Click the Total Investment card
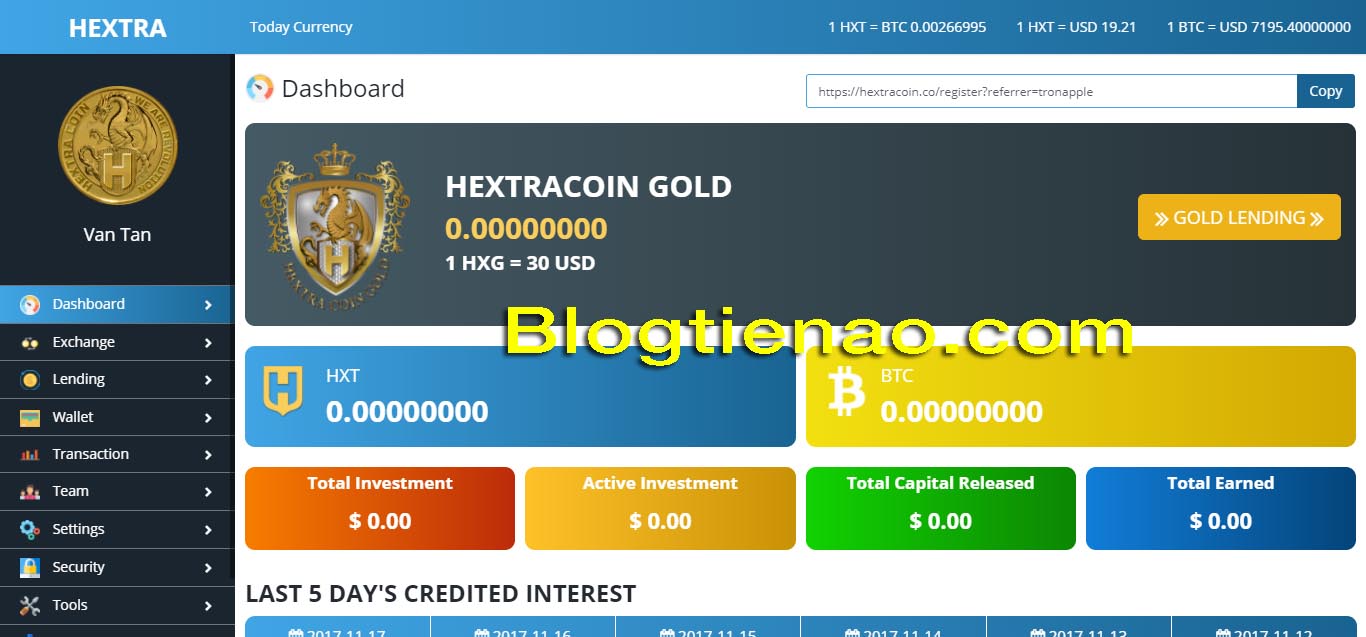Image resolution: width=1366 pixels, height=637 pixels. coord(380,508)
